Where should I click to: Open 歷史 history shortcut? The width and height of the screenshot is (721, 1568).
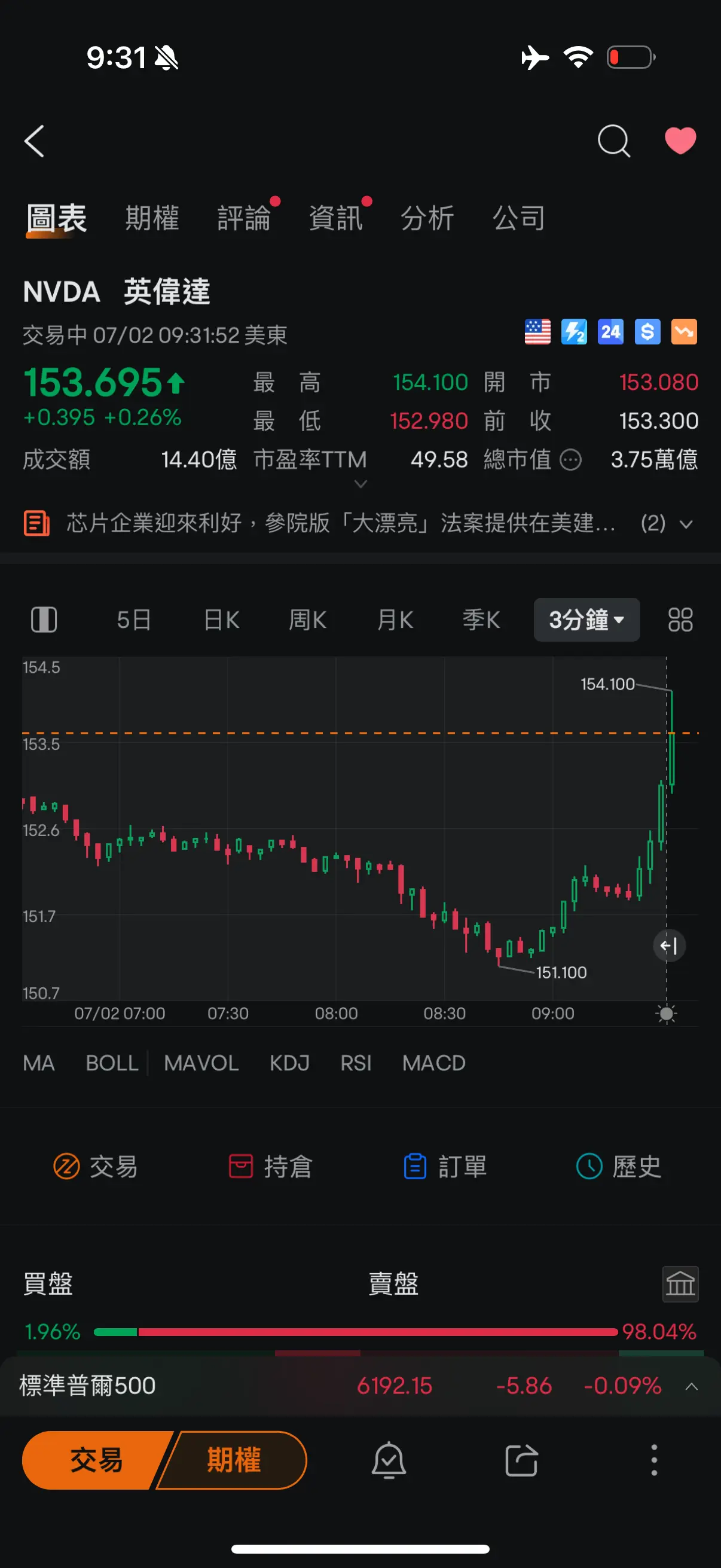click(x=619, y=1167)
